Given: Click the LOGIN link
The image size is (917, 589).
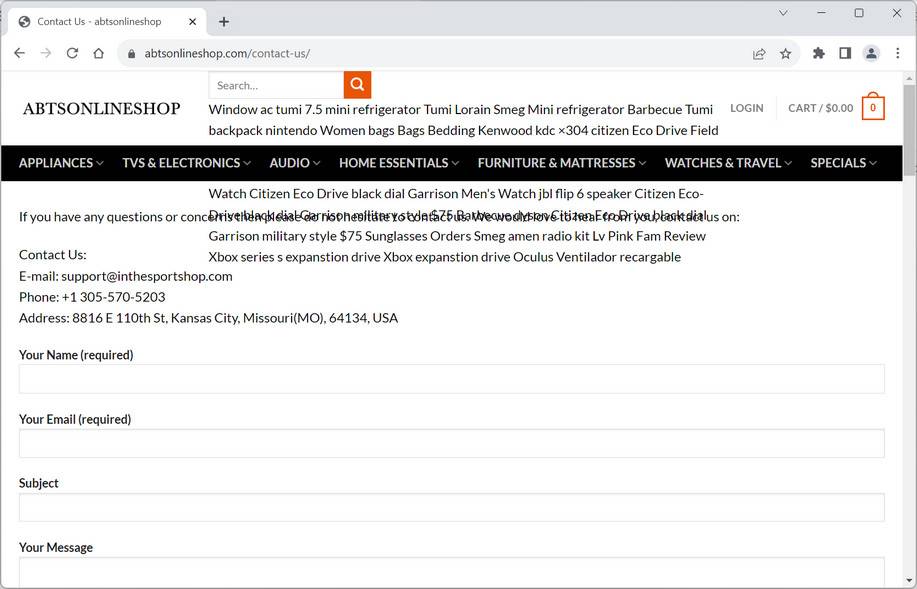Looking at the screenshot, I should coord(746,108).
